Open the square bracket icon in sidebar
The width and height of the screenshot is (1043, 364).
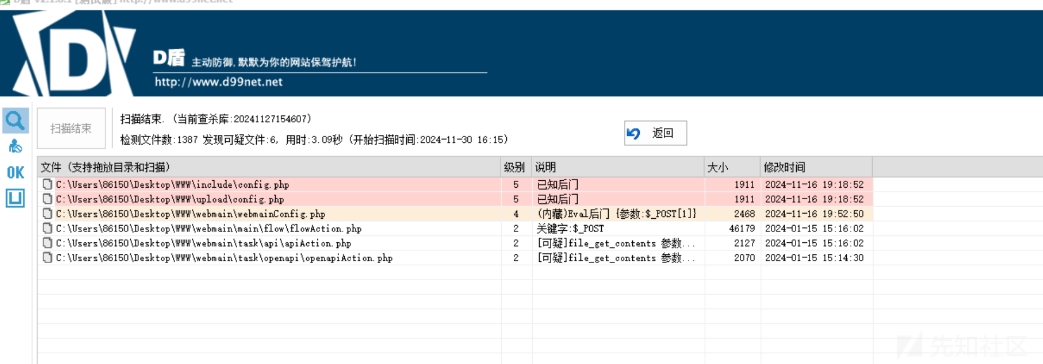pyautogui.click(x=15, y=198)
